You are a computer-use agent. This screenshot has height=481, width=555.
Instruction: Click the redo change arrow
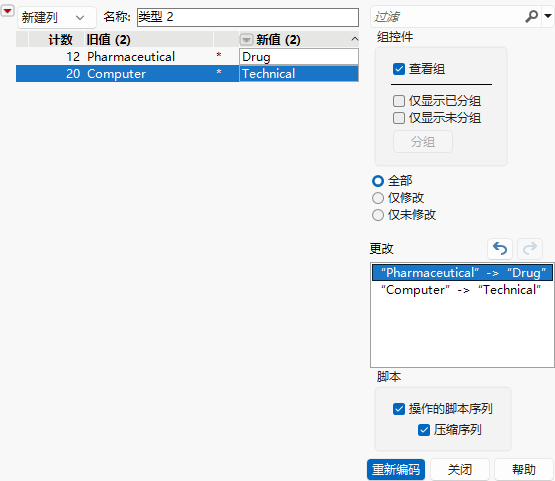click(x=530, y=248)
